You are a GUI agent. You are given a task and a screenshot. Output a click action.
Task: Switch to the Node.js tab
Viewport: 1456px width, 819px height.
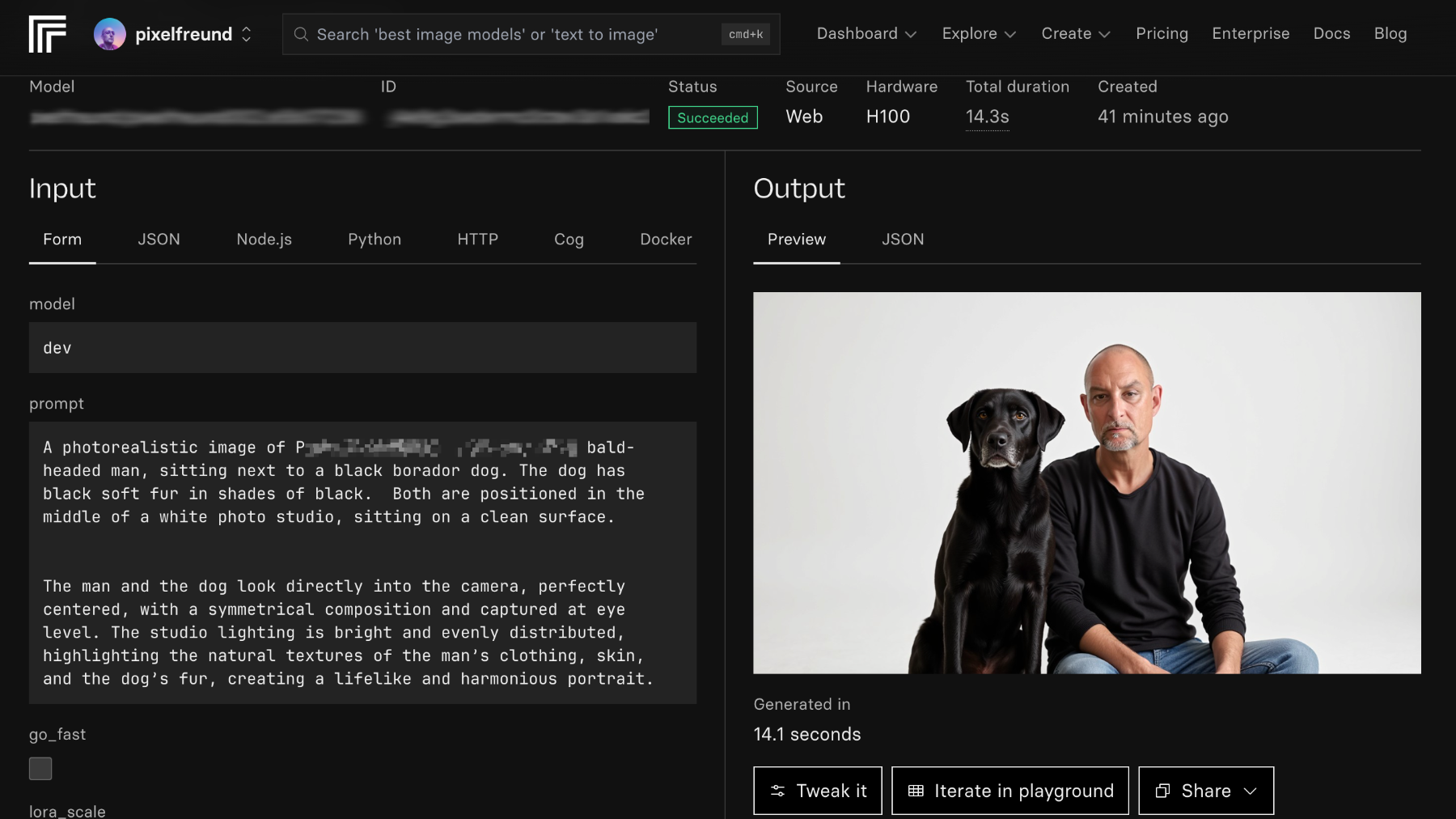(264, 240)
